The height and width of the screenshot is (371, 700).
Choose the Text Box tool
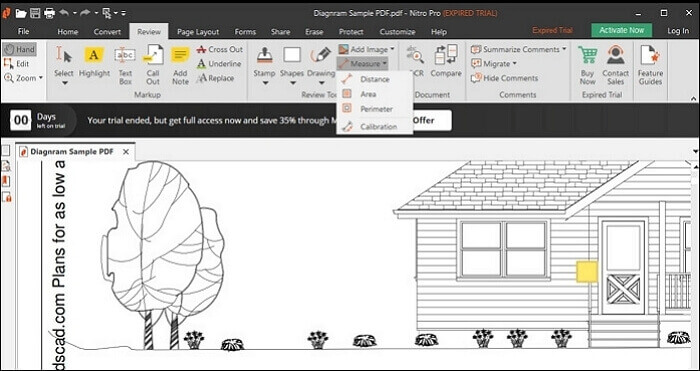125,65
